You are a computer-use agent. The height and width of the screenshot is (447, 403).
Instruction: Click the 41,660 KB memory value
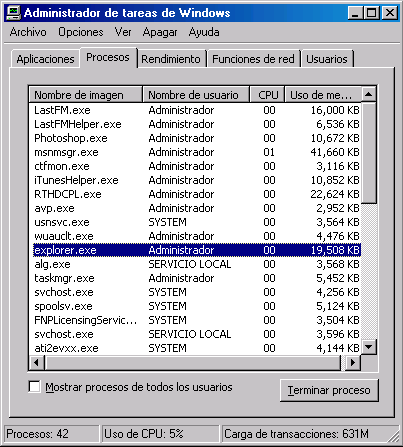tap(335, 152)
